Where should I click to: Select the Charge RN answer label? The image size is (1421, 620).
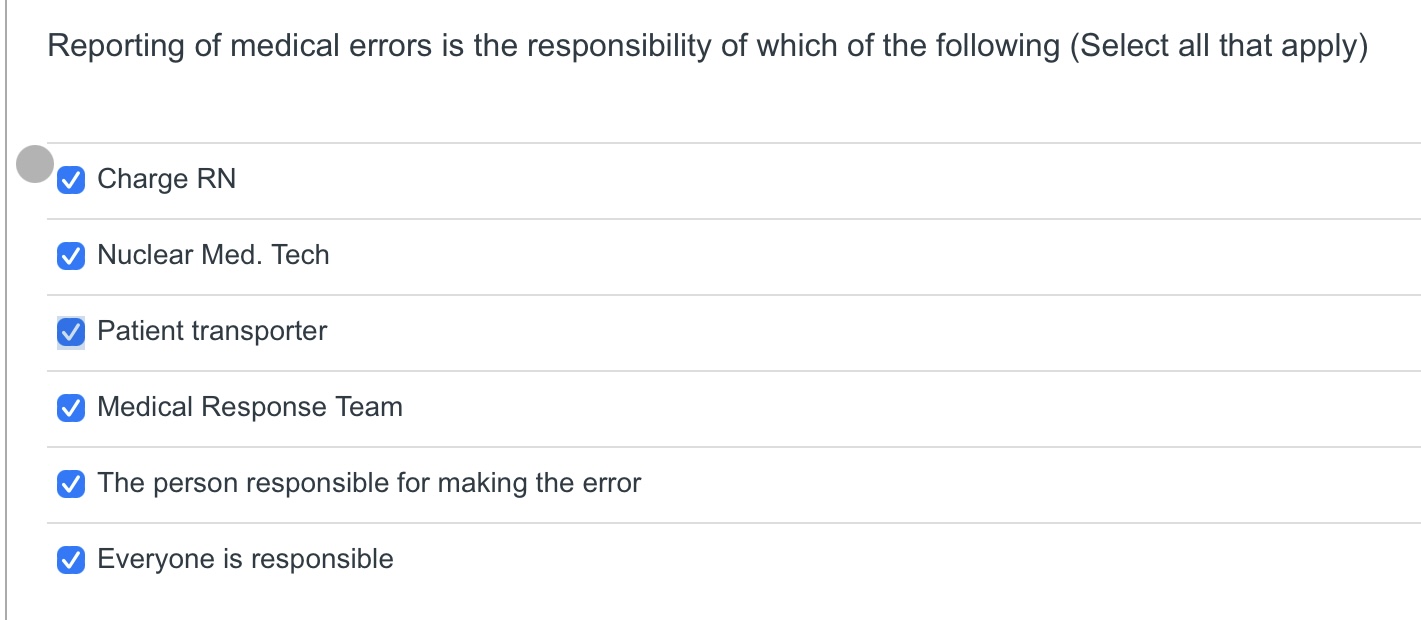pyautogui.click(x=166, y=179)
